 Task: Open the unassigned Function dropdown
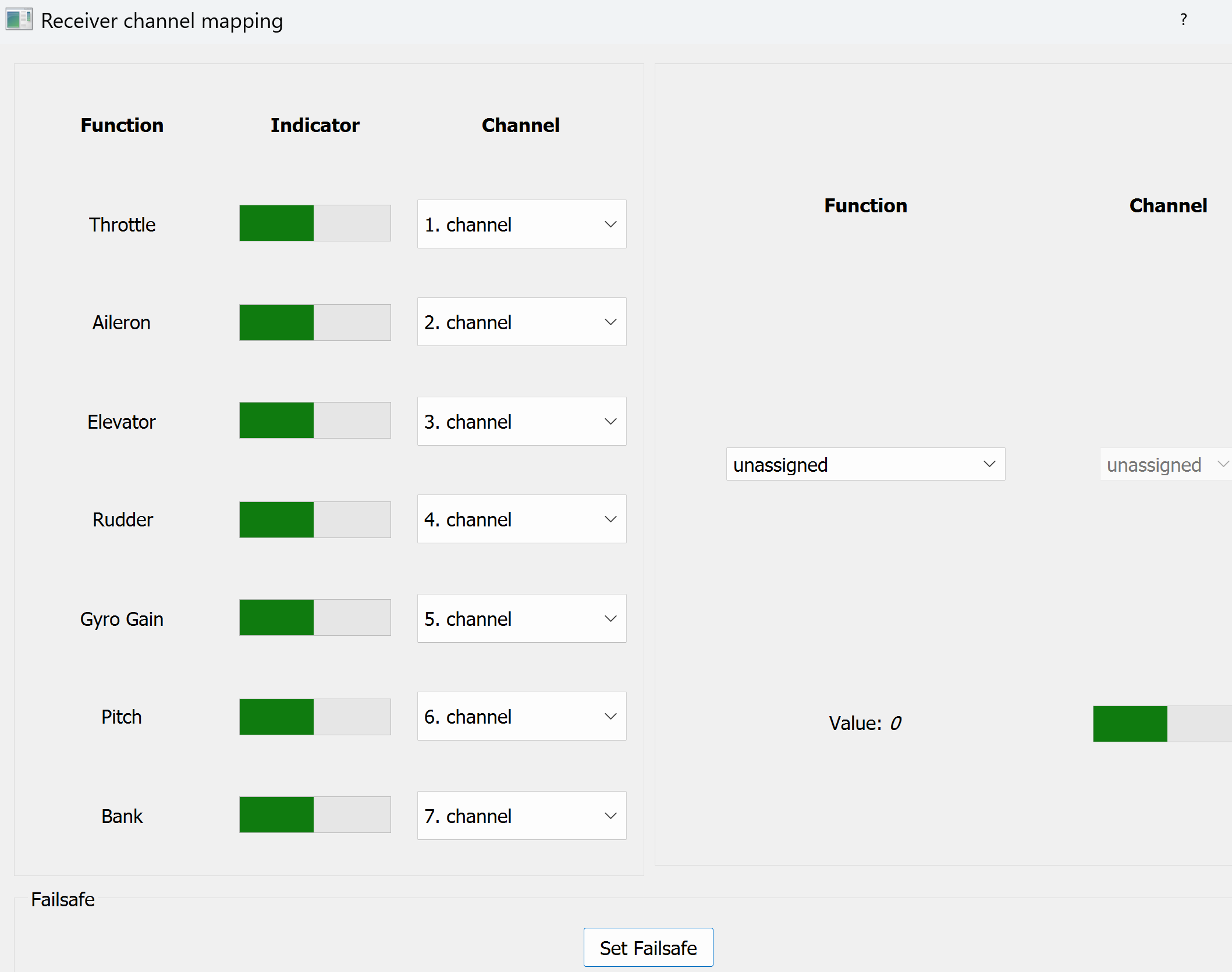click(x=865, y=464)
